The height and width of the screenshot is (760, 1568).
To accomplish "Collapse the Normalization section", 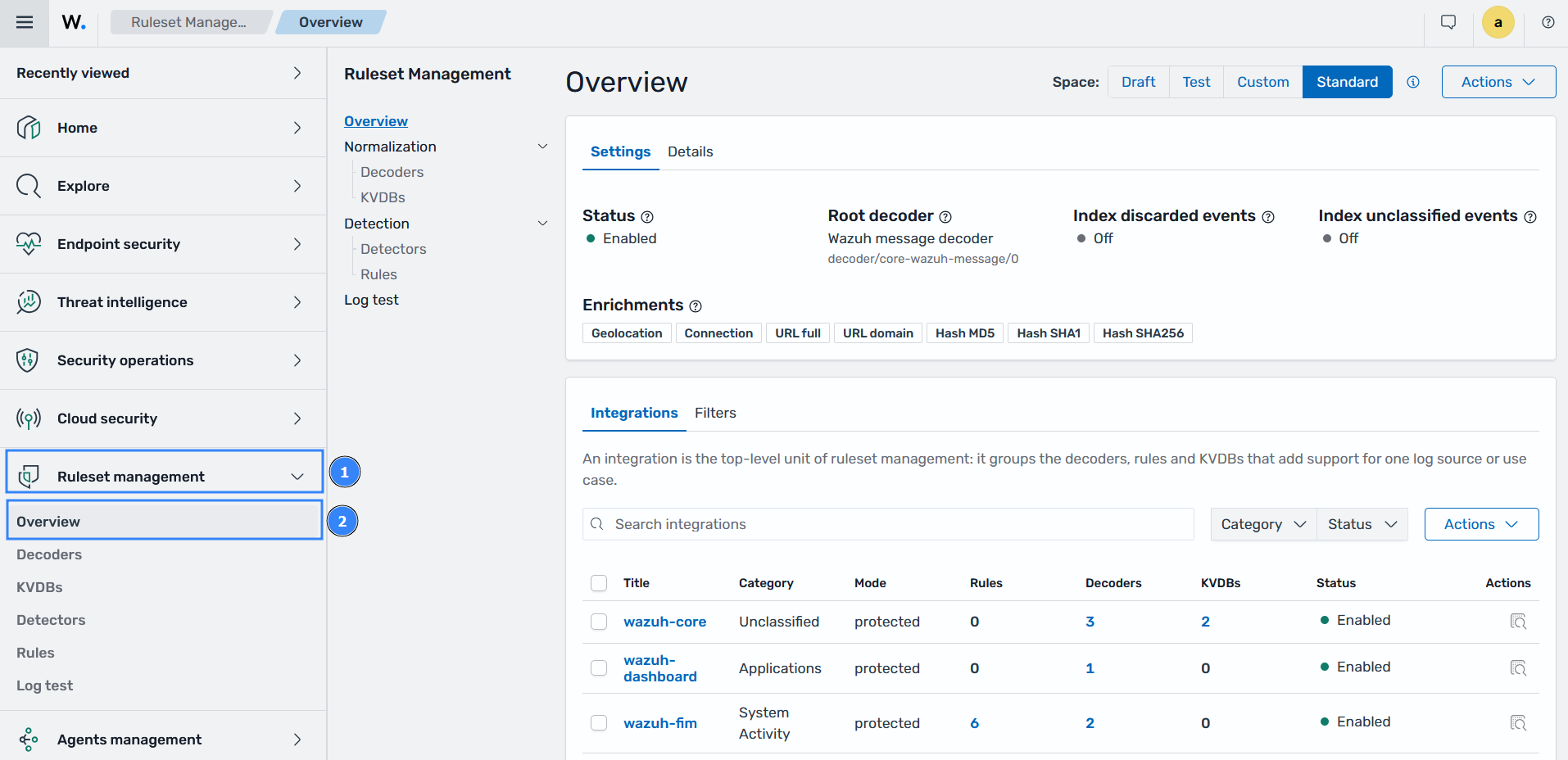I will click(542, 147).
